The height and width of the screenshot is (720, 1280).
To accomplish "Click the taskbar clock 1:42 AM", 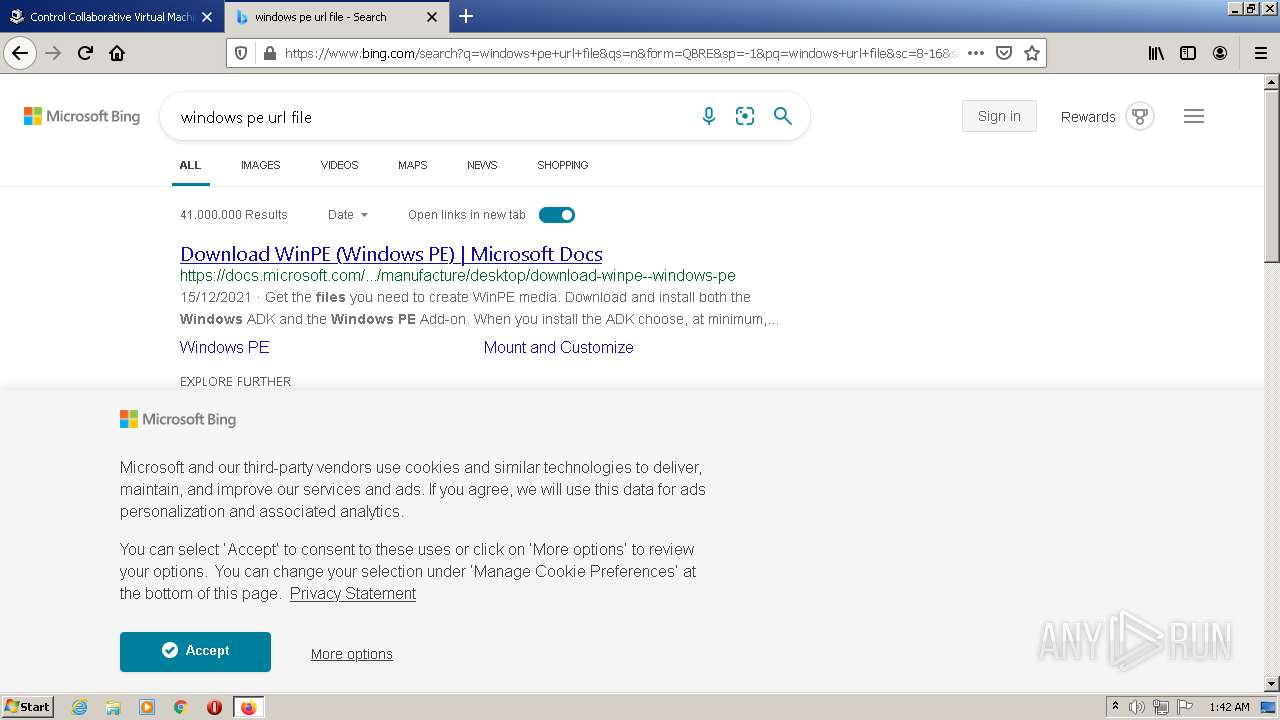I will click(1229, 707).
